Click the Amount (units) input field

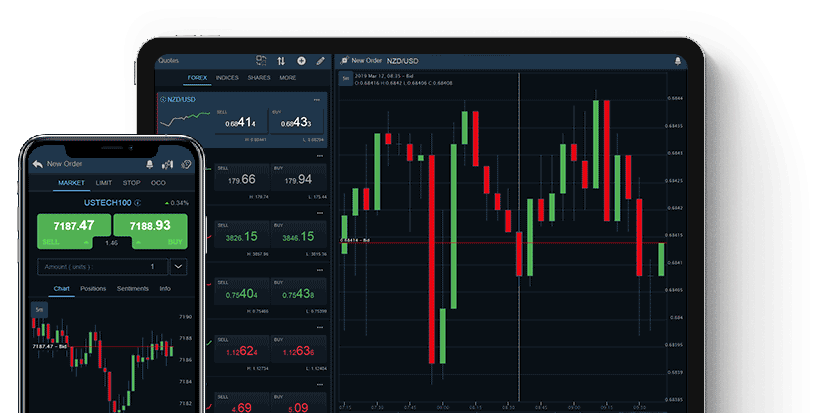click(x=100, y=267)
